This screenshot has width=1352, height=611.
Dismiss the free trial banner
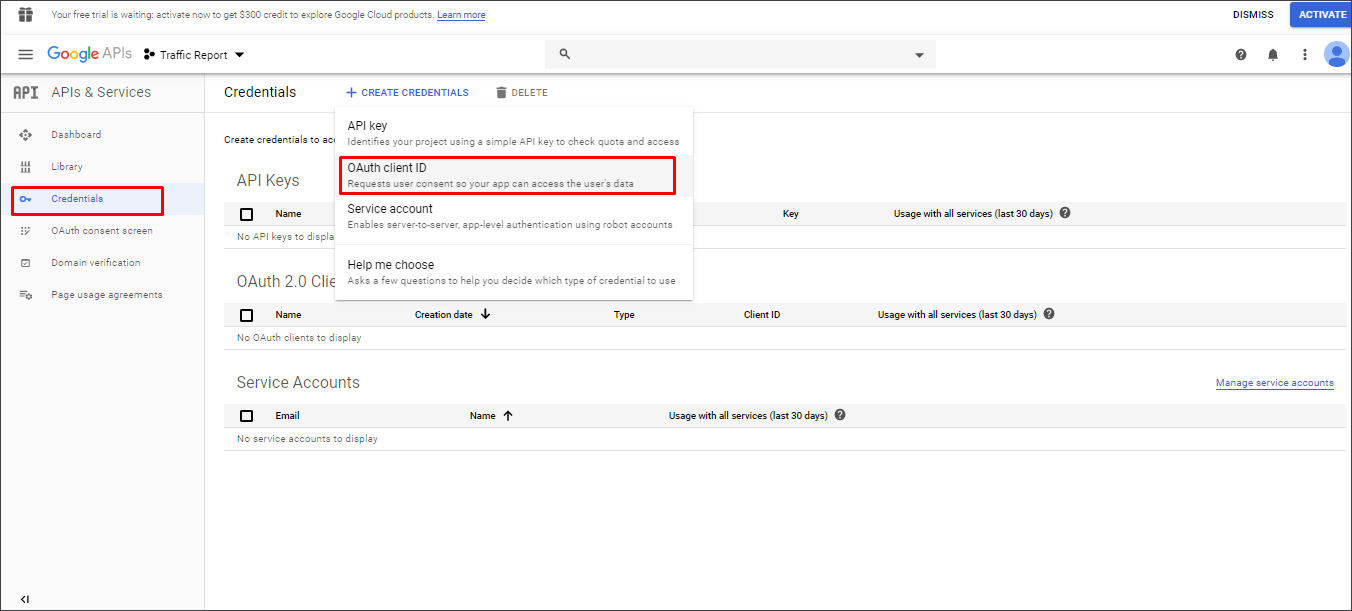click(x=1253, y=15)
